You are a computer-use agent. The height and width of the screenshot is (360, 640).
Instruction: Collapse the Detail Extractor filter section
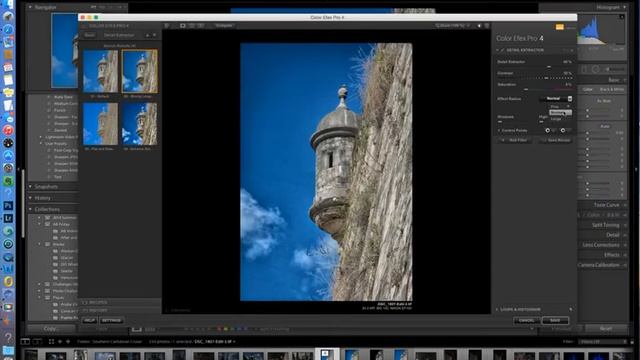[498, 50]
